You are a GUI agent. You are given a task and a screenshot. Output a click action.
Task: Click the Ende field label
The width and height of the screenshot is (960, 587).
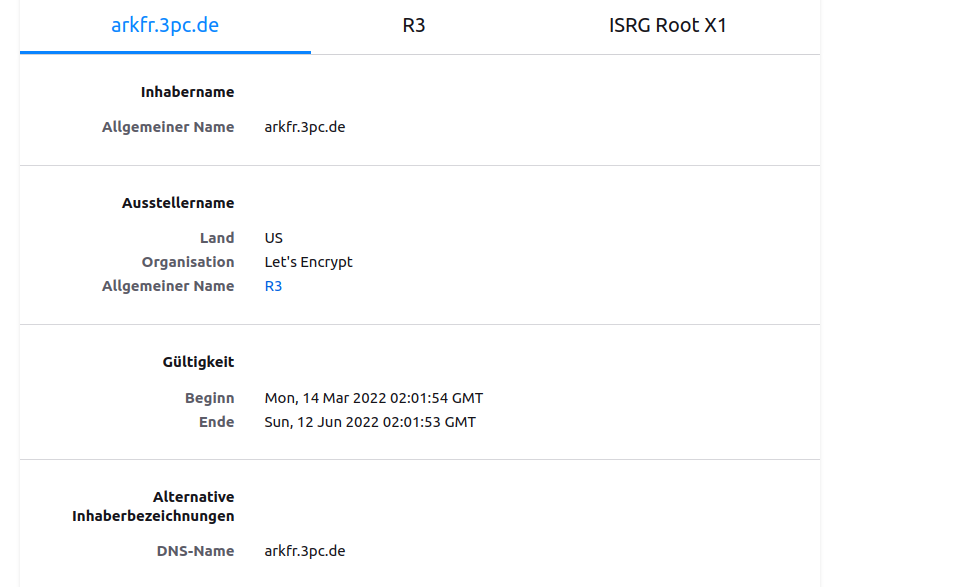[x=216, y=422]
